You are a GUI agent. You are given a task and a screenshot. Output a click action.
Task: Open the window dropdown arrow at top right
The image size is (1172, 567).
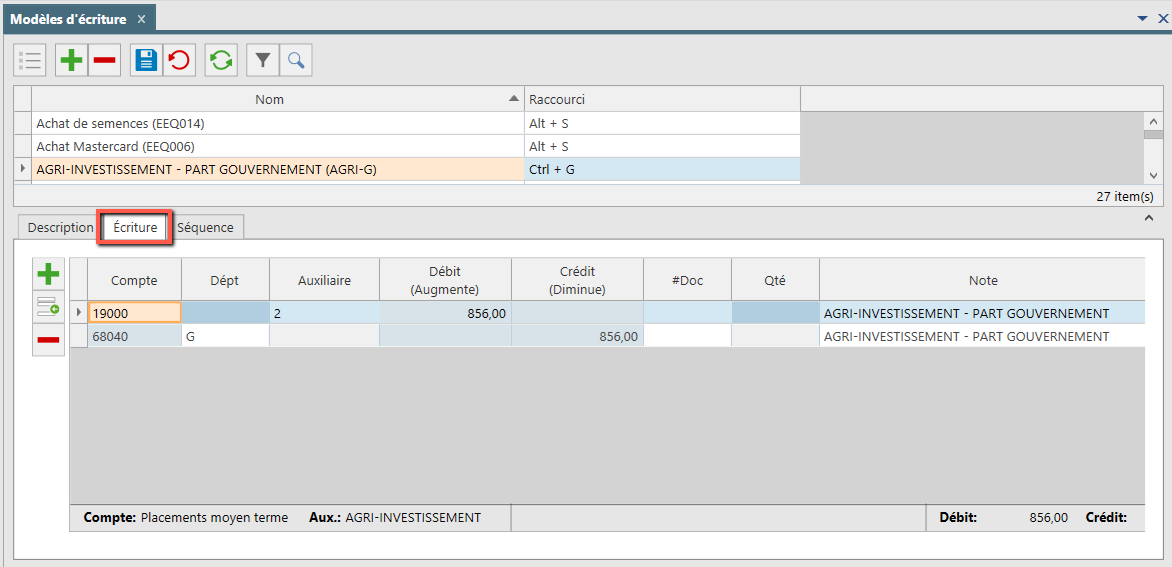[1142, 19]
